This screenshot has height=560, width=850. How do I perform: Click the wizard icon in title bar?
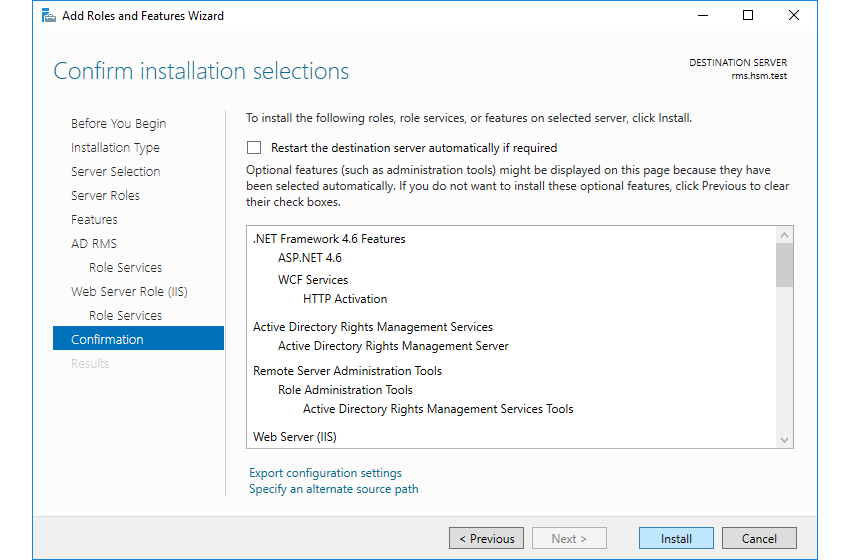(49, 16)
